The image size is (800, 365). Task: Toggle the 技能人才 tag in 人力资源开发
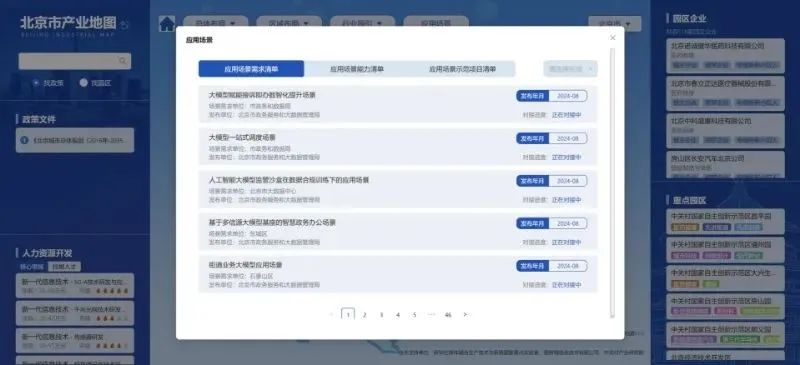point(64,266)
